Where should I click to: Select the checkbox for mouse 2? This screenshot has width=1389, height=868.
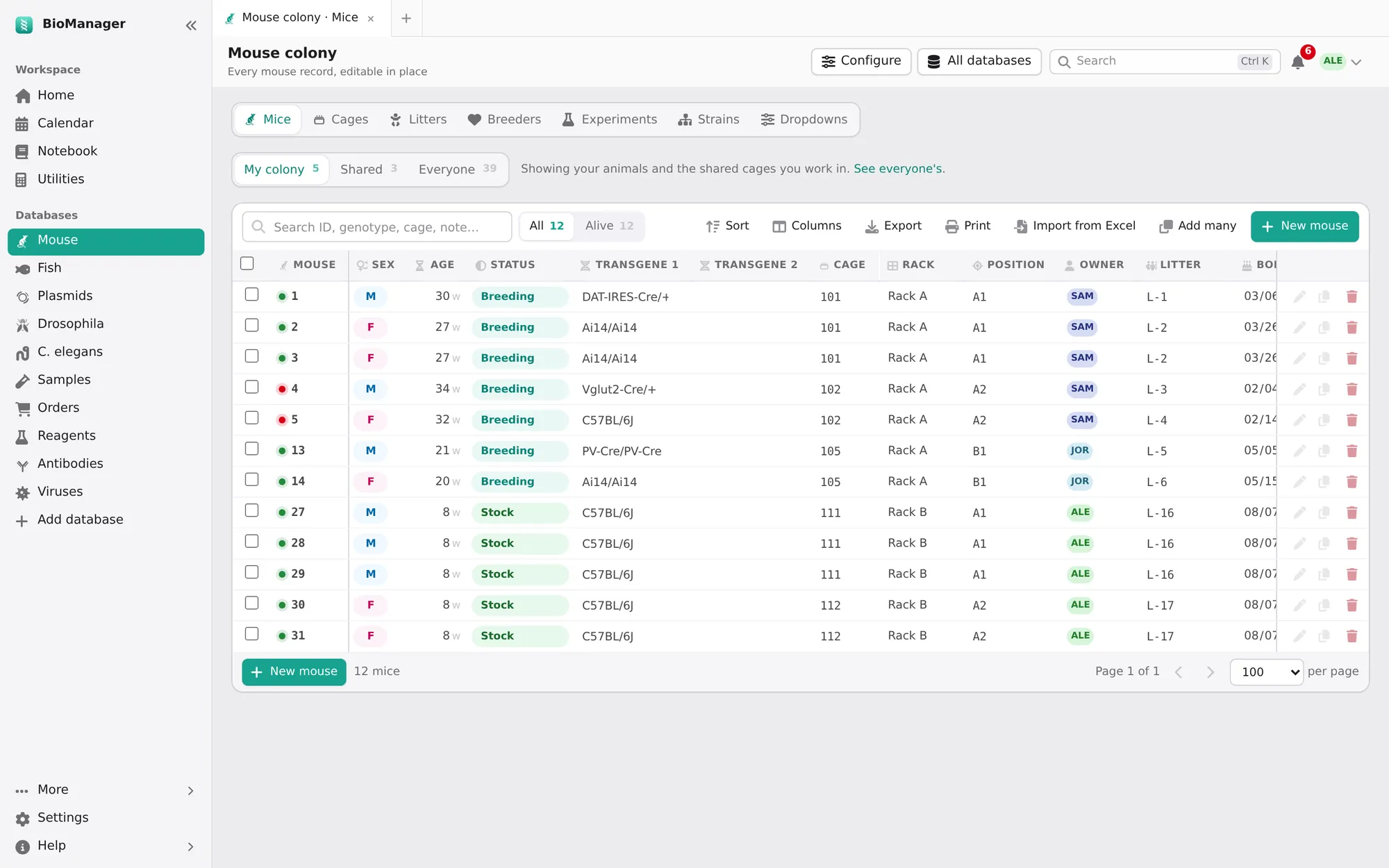click(x=252, y=326)
